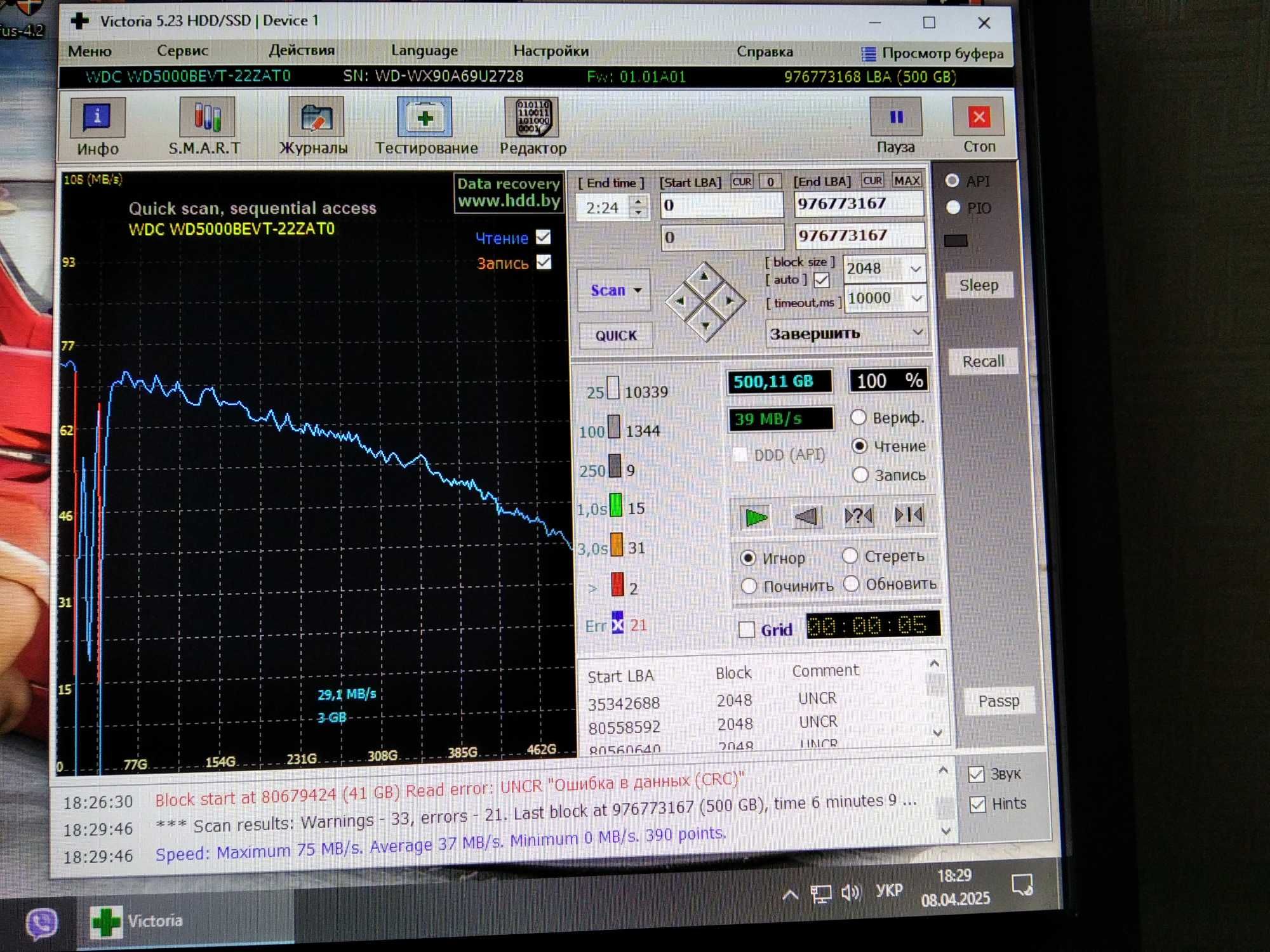The image size is (1270, 952).
Task: Toggle the Чтение graph checkbox
Action: [x=544, y=237]
